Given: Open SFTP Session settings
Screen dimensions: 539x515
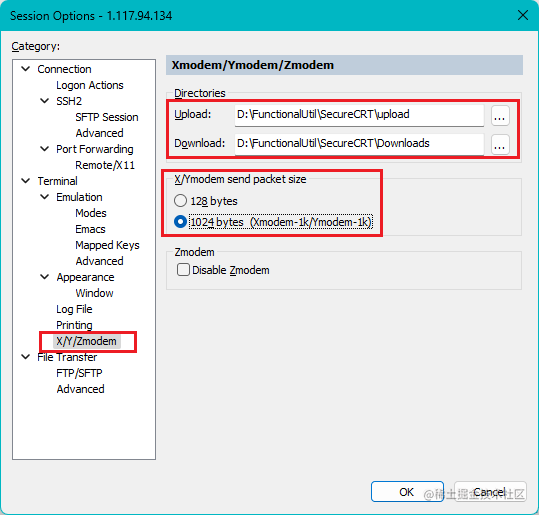Looking at the screenshot, I should [x=107, y=117].
